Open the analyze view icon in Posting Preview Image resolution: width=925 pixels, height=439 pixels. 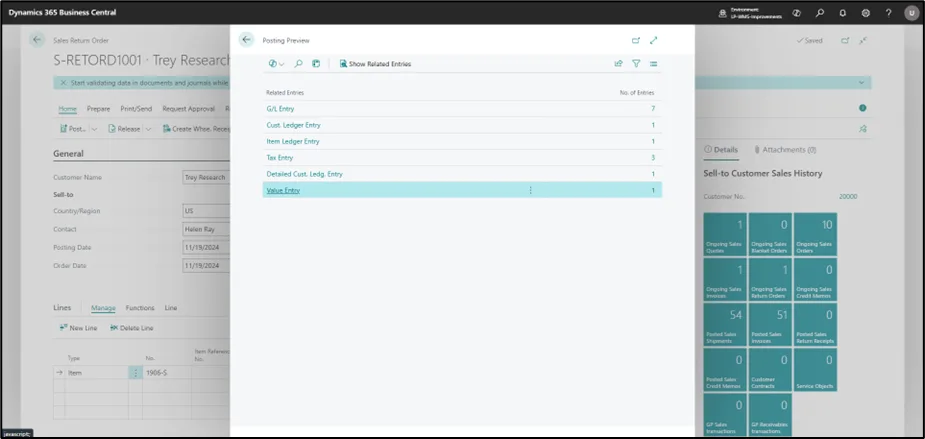316,64
